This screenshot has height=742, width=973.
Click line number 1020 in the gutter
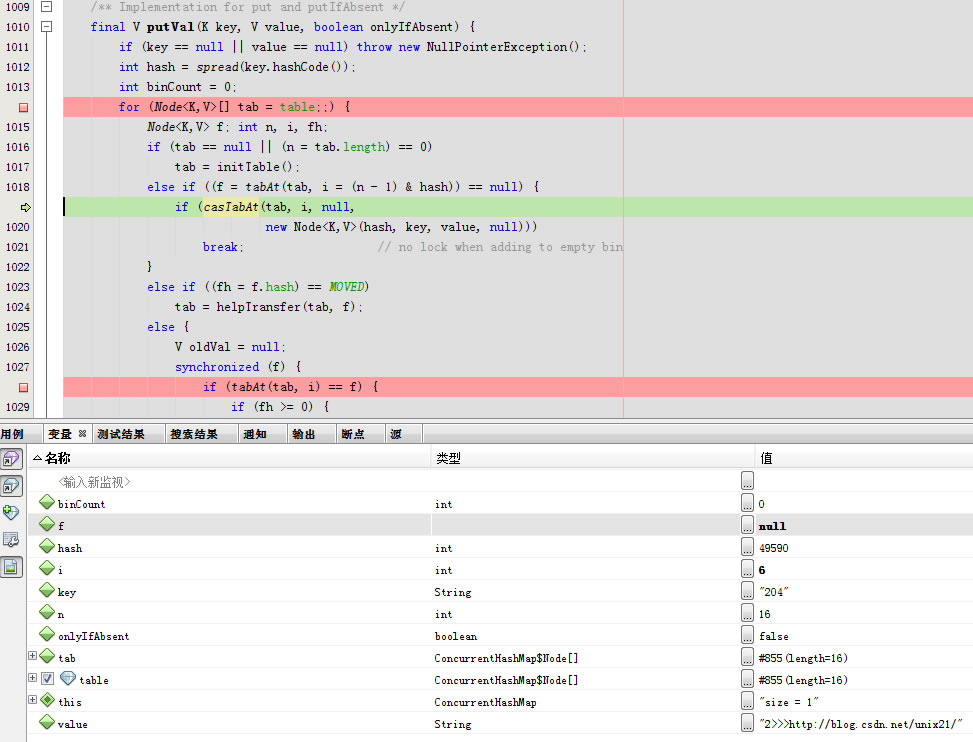pos(17,227)
